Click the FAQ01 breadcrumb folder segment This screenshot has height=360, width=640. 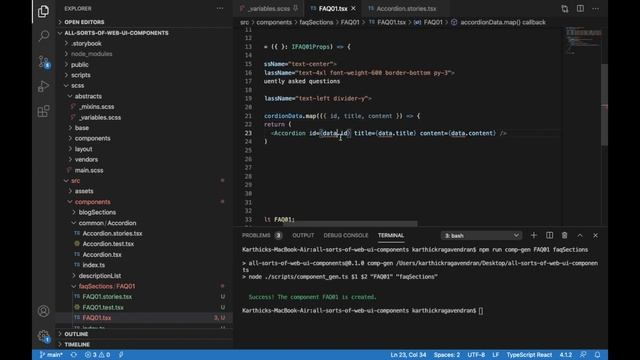pos(350,22)
